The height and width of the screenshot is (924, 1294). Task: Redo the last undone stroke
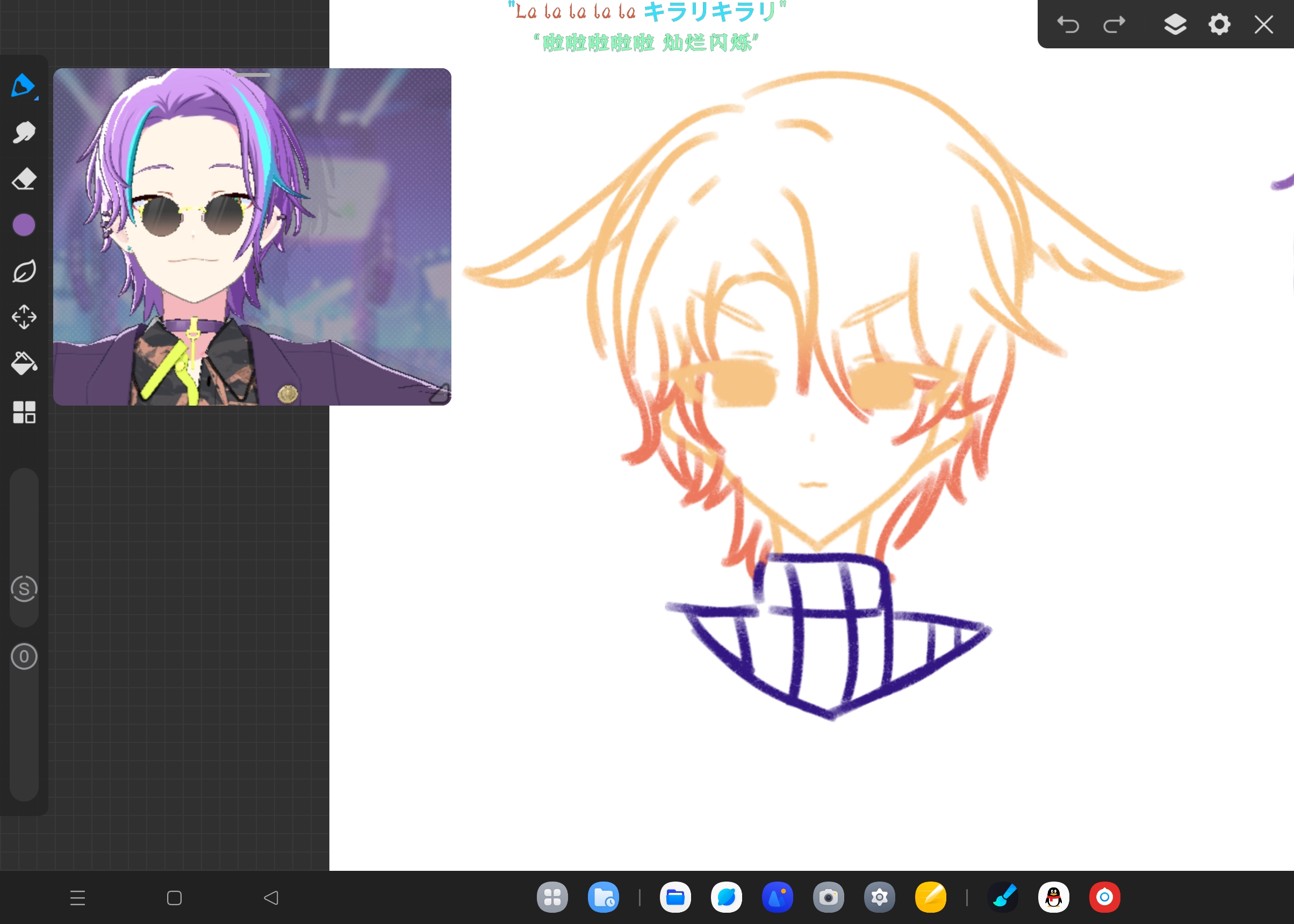point(1114,25)
